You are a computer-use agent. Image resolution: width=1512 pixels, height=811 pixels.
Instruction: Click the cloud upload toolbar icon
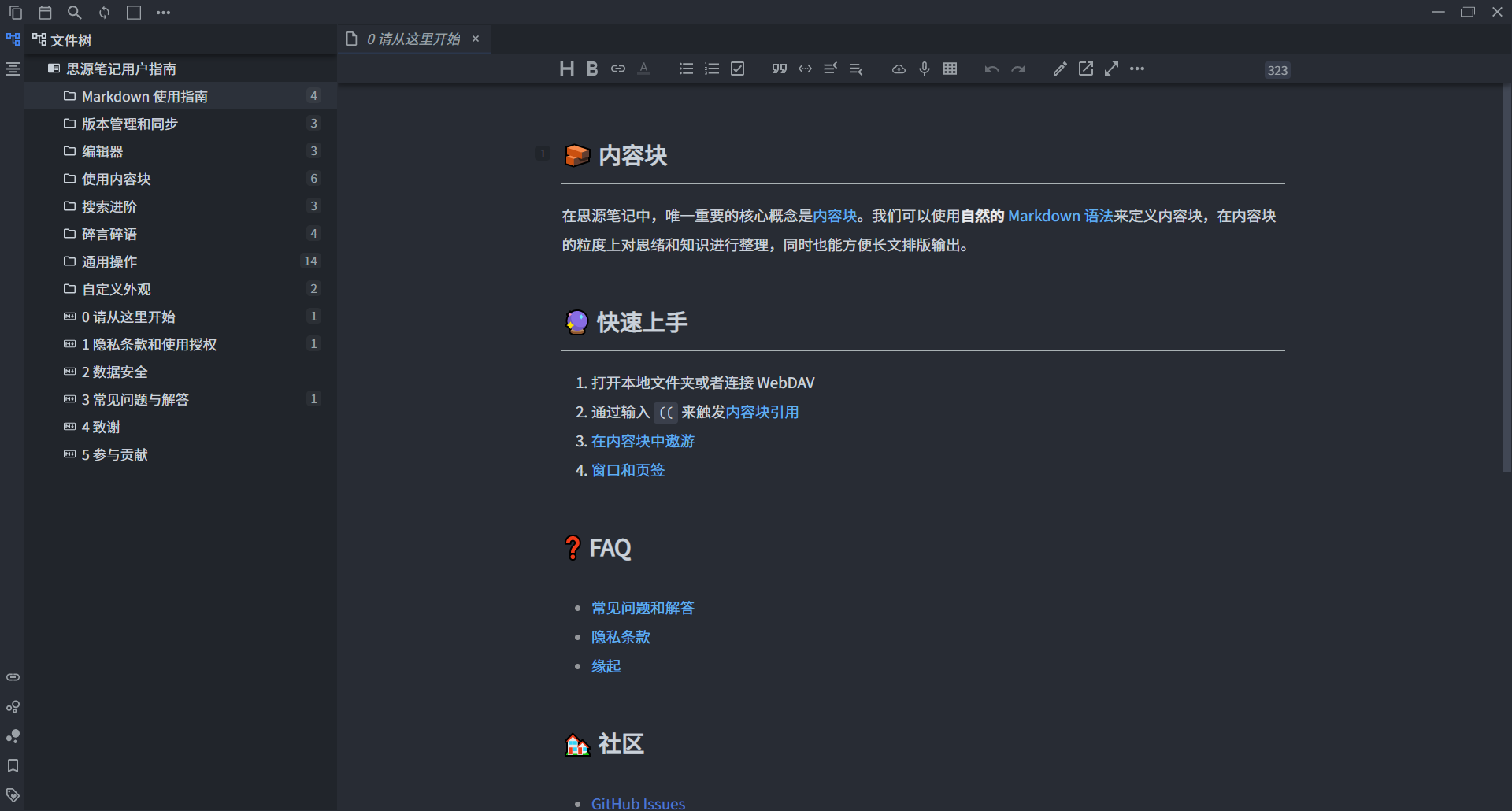coord(899,69)
